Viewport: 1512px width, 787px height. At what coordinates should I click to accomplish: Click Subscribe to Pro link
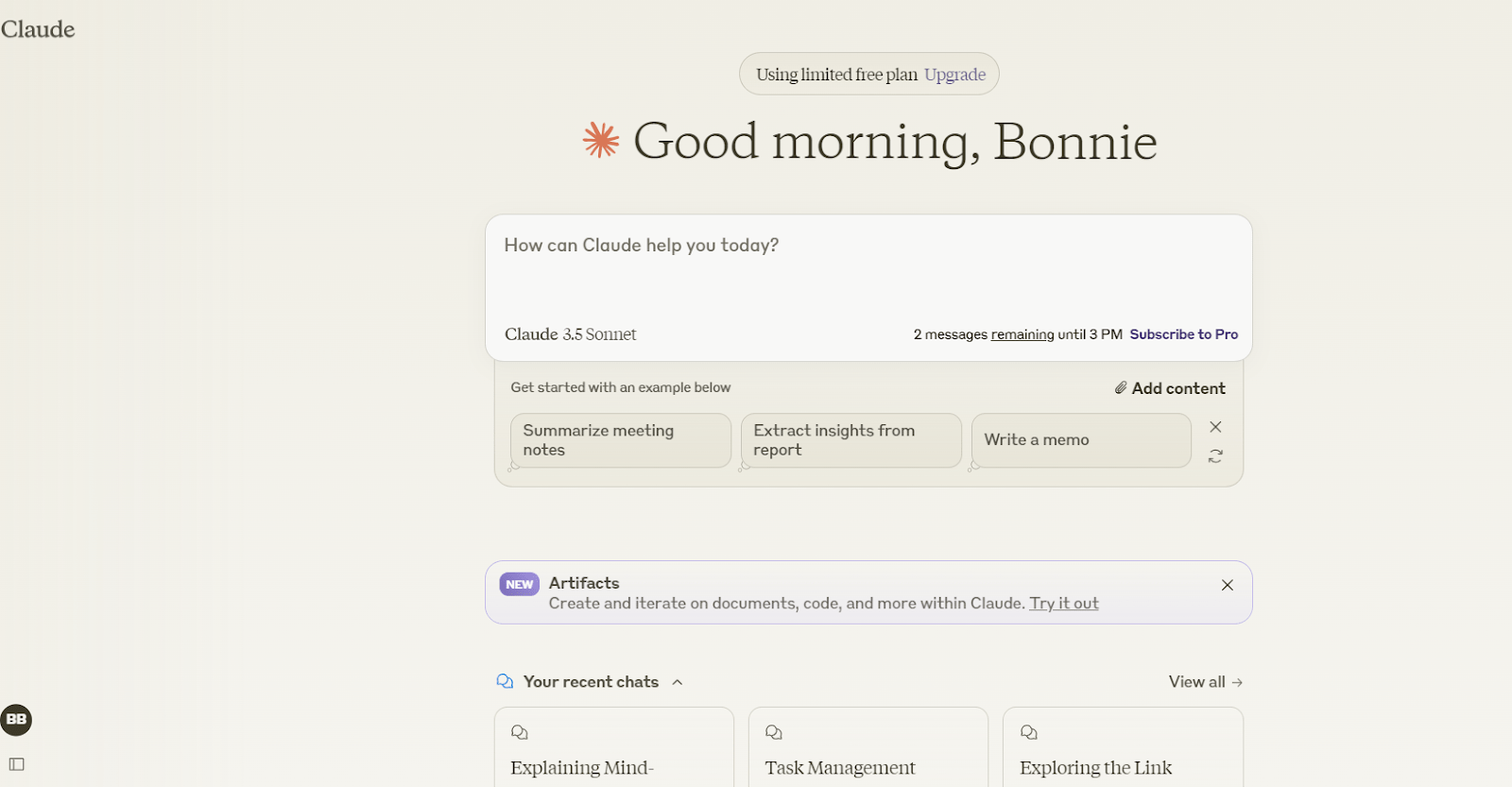click(x=1183, y=334)
